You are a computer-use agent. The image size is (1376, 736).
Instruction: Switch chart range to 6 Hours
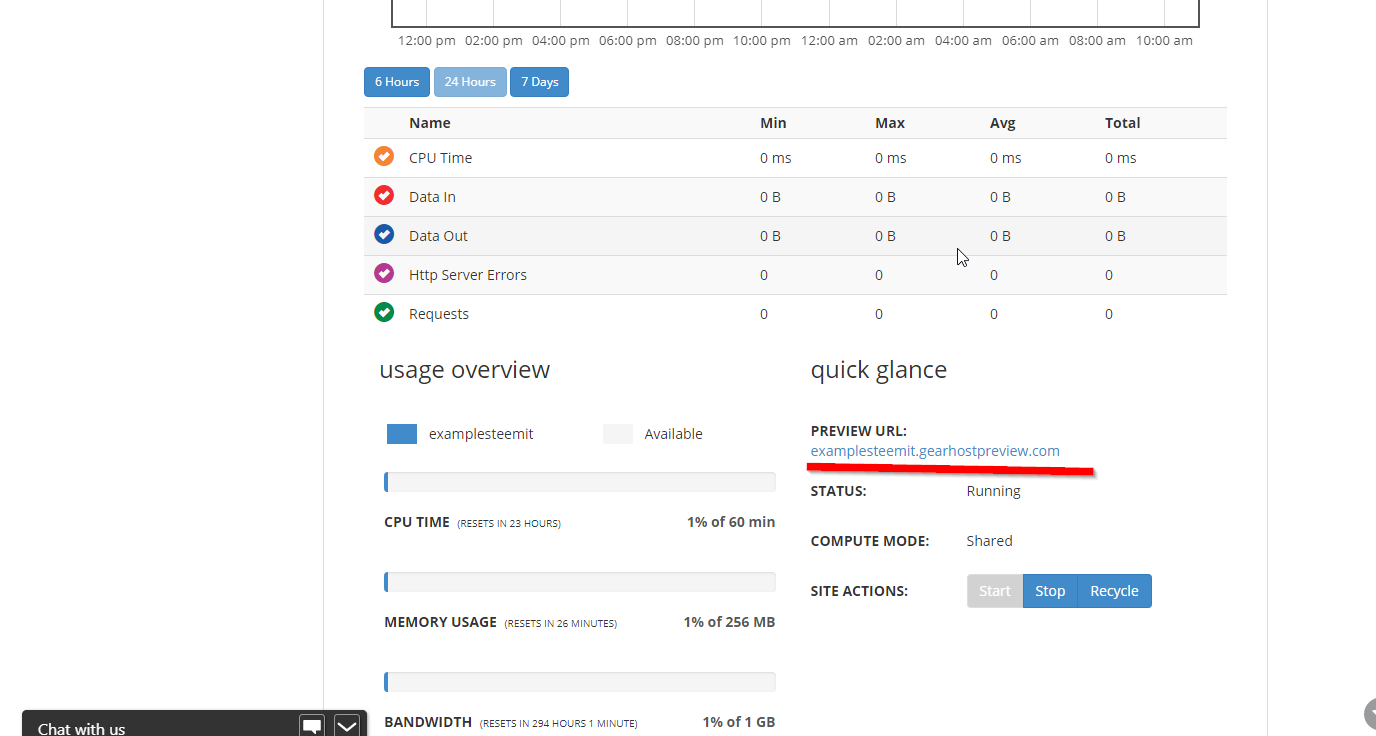(x=397, y=82)
